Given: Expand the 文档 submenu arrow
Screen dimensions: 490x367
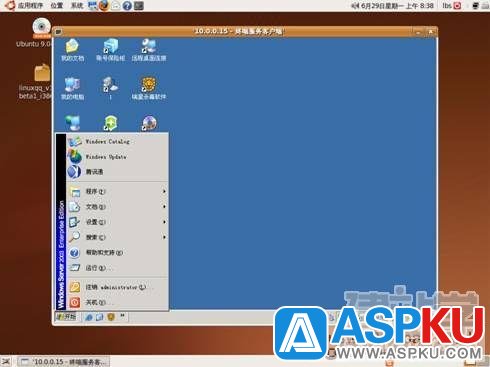Looking at the screenshot, I should [x=164, y=207].
